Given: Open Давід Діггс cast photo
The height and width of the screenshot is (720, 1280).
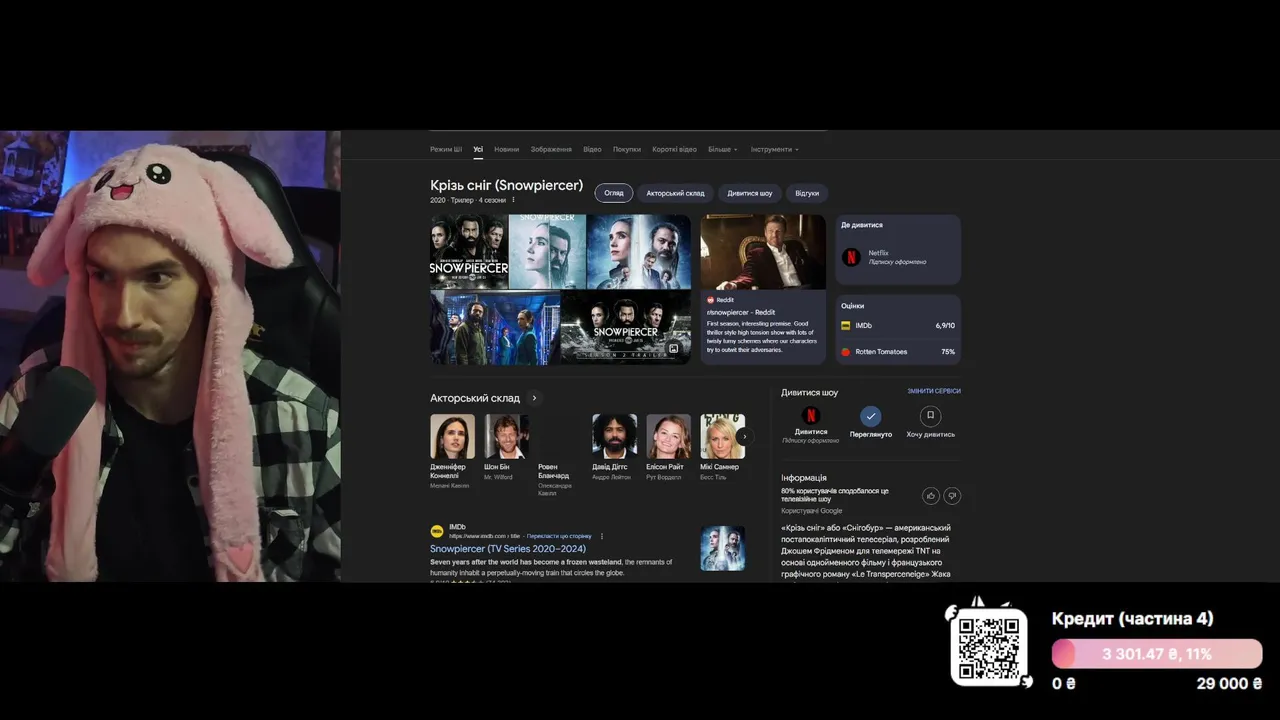Looking at the screenshot, I should pos(614,436).
